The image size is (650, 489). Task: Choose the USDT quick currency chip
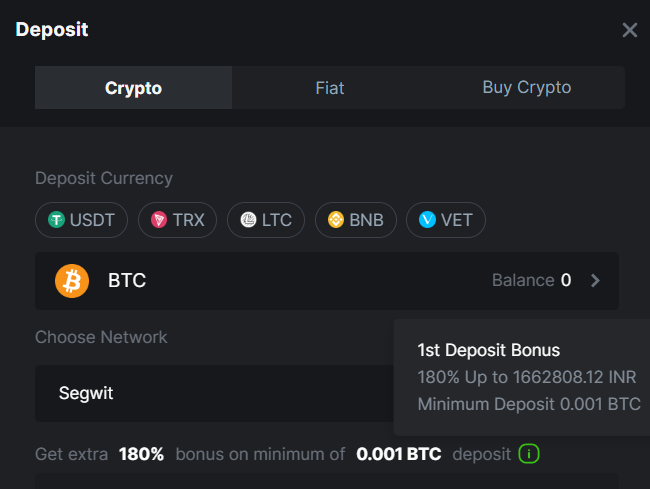coord(82,220)
